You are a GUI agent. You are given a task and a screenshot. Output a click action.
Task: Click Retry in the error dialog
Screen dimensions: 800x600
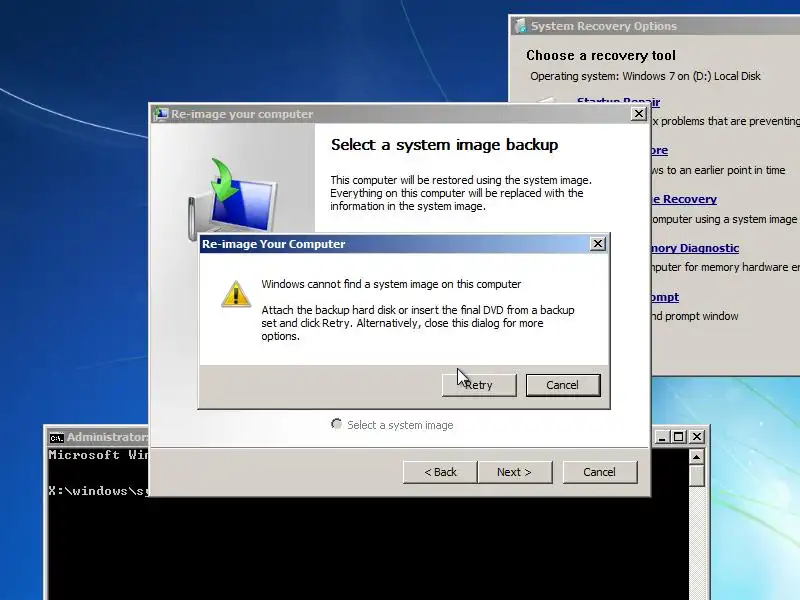pyautogui.click(x=479, y=385)
